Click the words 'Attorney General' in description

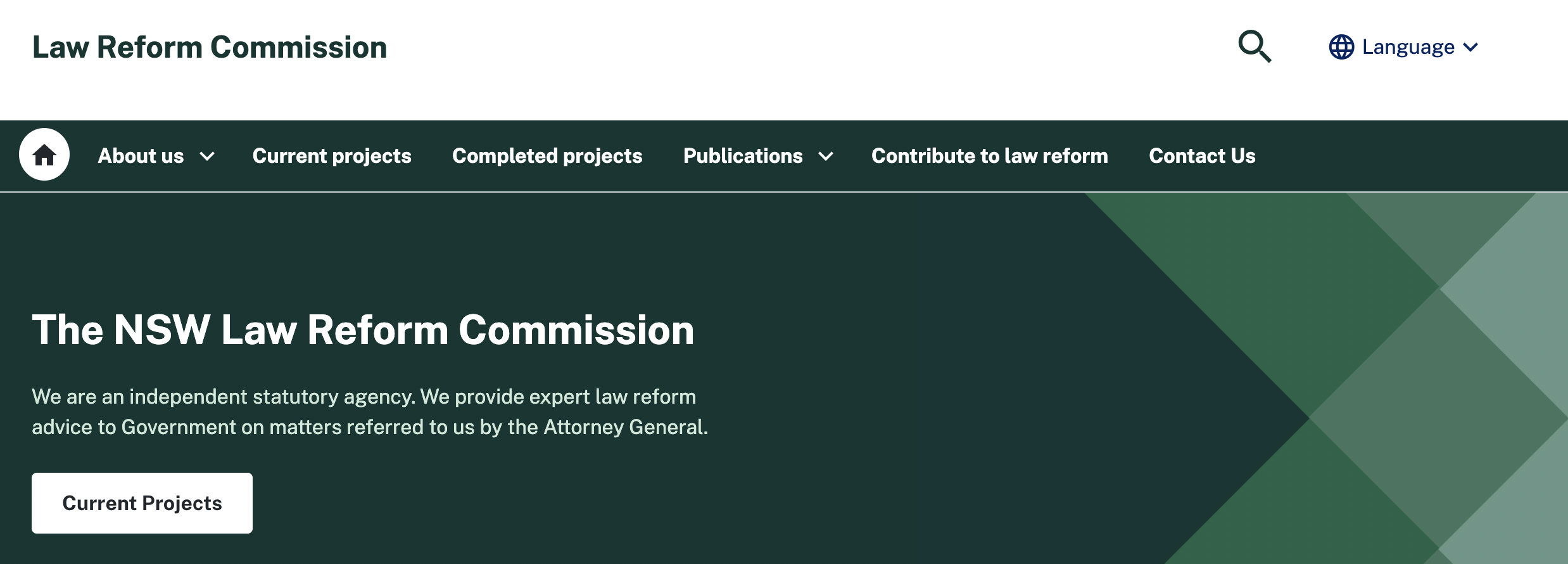[x=624, y=427]
